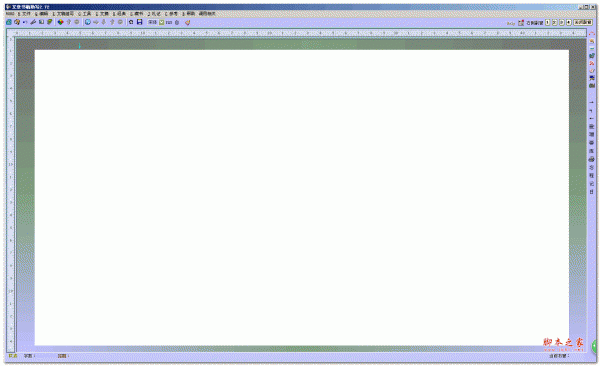This screenshot has width=600, height=366.
Task: Toggle the green checkmark box in toolbar
Action: coord(161,22)
